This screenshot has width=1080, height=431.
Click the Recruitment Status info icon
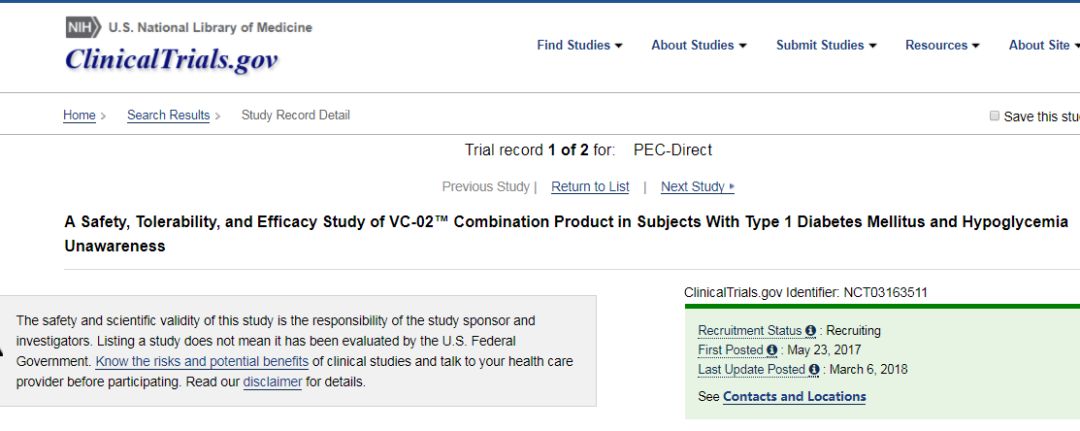tap(811, 331)
